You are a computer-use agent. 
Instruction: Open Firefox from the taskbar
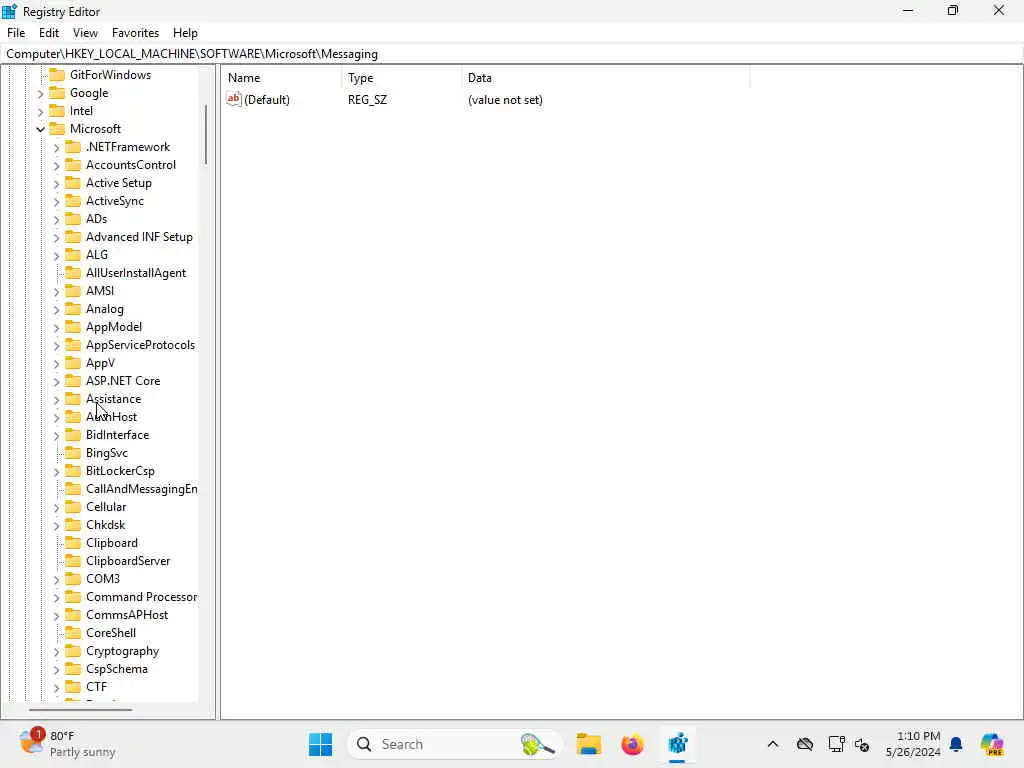click(x=633, y=744)
